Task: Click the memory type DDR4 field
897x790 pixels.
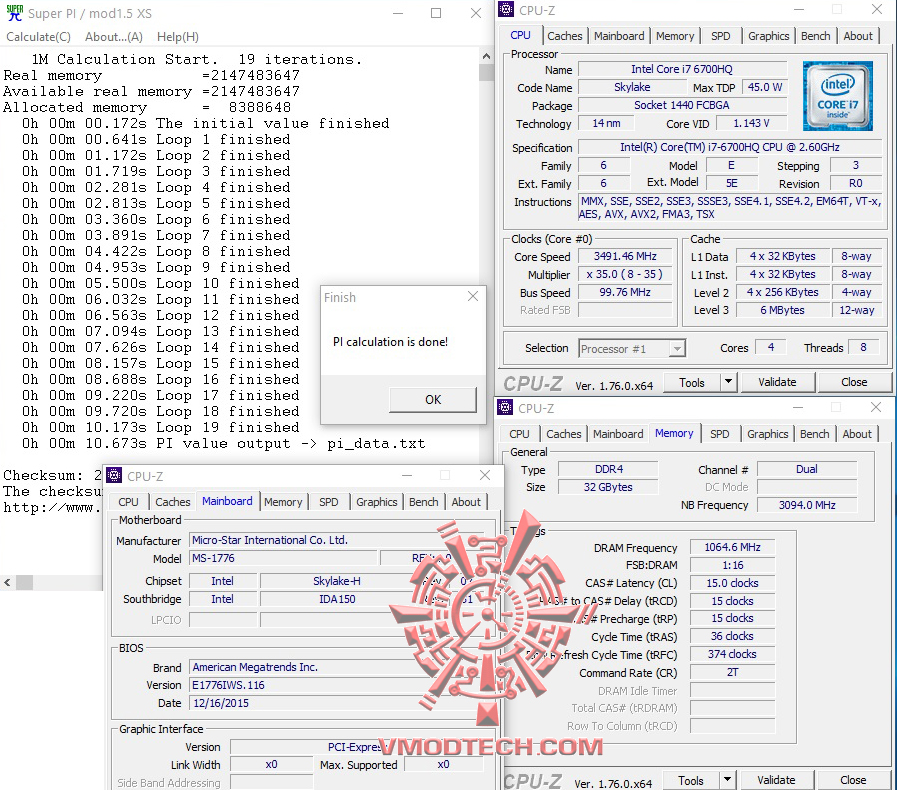Action: 609,469
